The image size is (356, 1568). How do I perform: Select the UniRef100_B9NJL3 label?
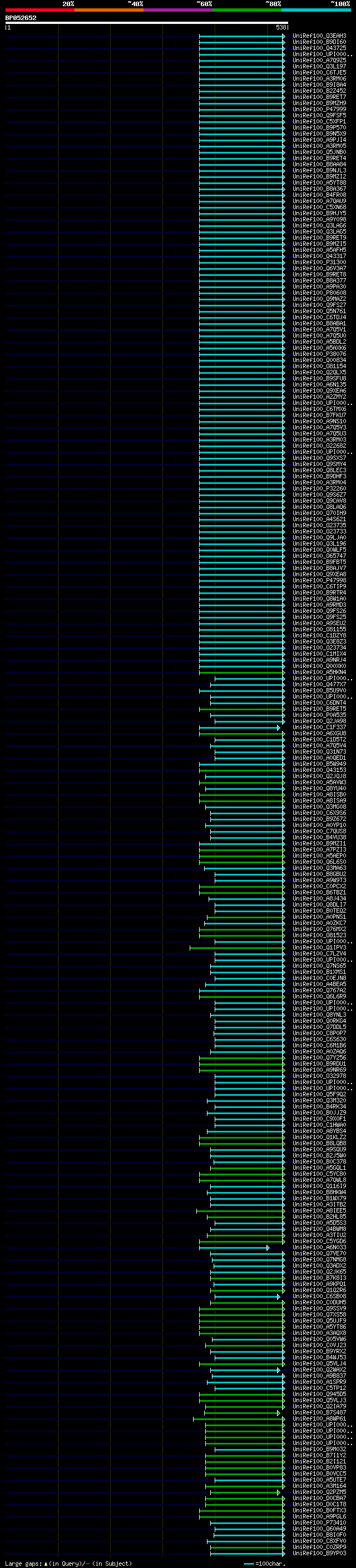319,170
